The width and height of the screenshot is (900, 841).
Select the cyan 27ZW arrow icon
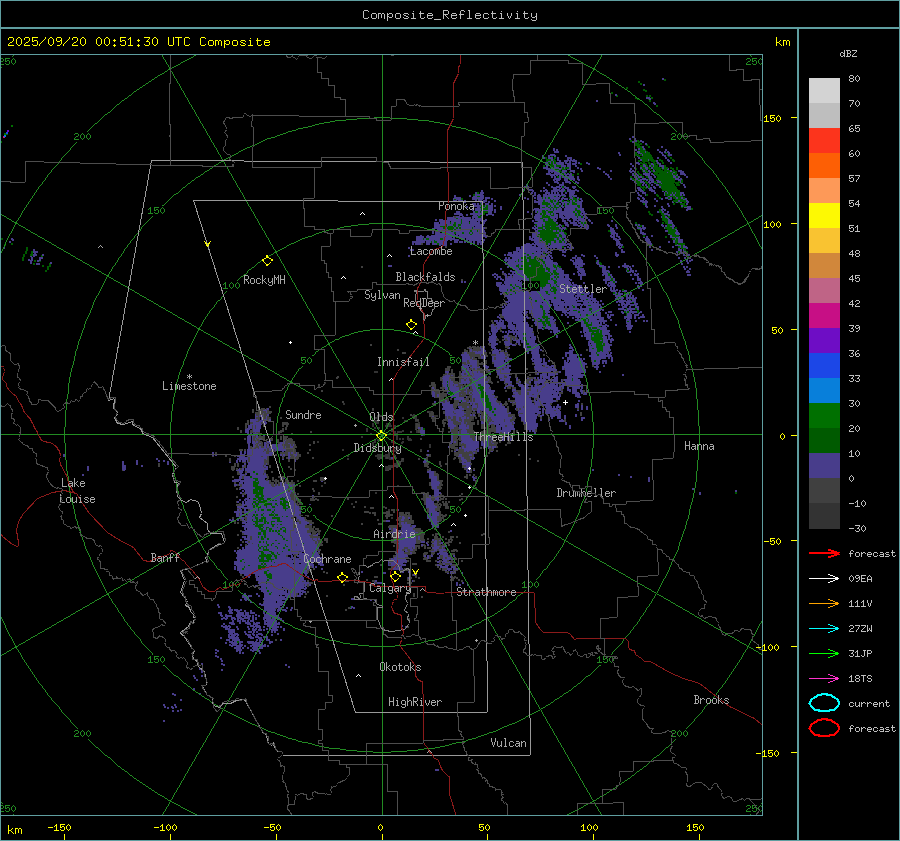coord(824,628)
